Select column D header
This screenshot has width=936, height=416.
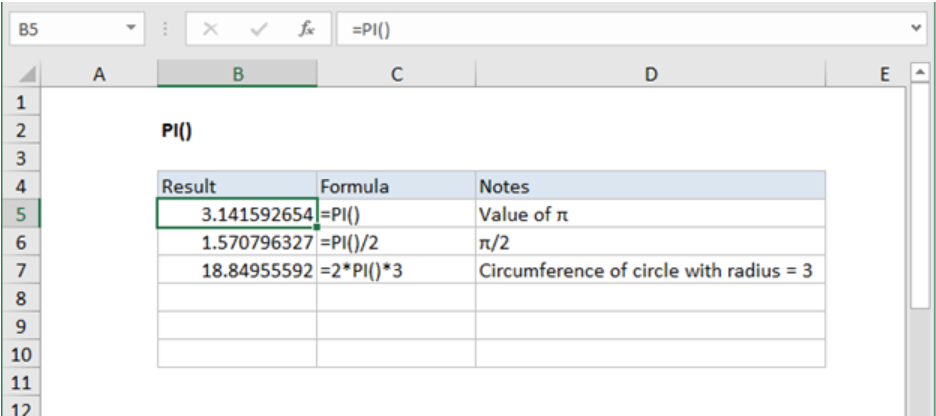pos(650,73)
